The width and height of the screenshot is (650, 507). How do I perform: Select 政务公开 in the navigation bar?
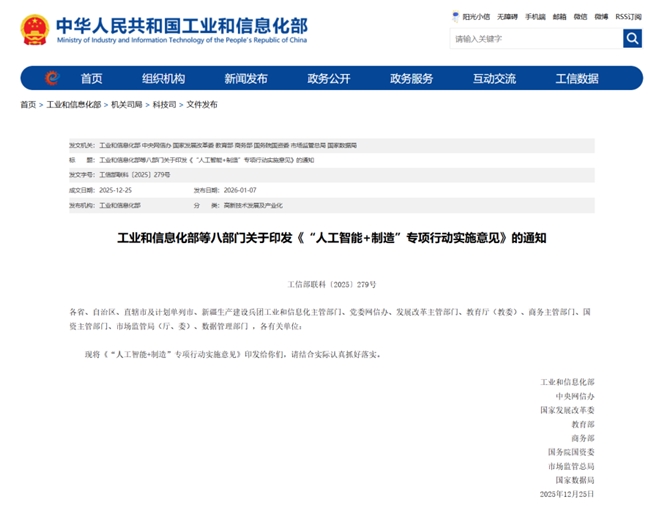coord(328,78)
